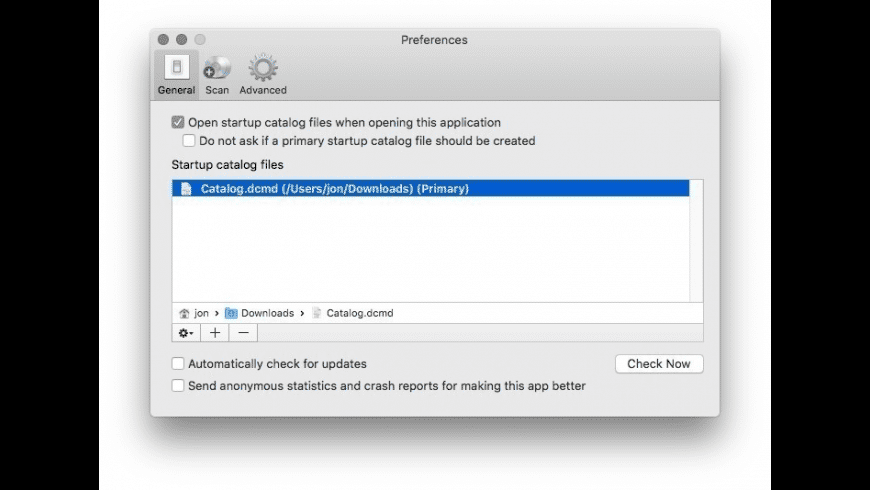The width and height of the screenshot is (870, 490).
Task: Enable Send anonymous statistics checkbox
Action: [178, 385]
